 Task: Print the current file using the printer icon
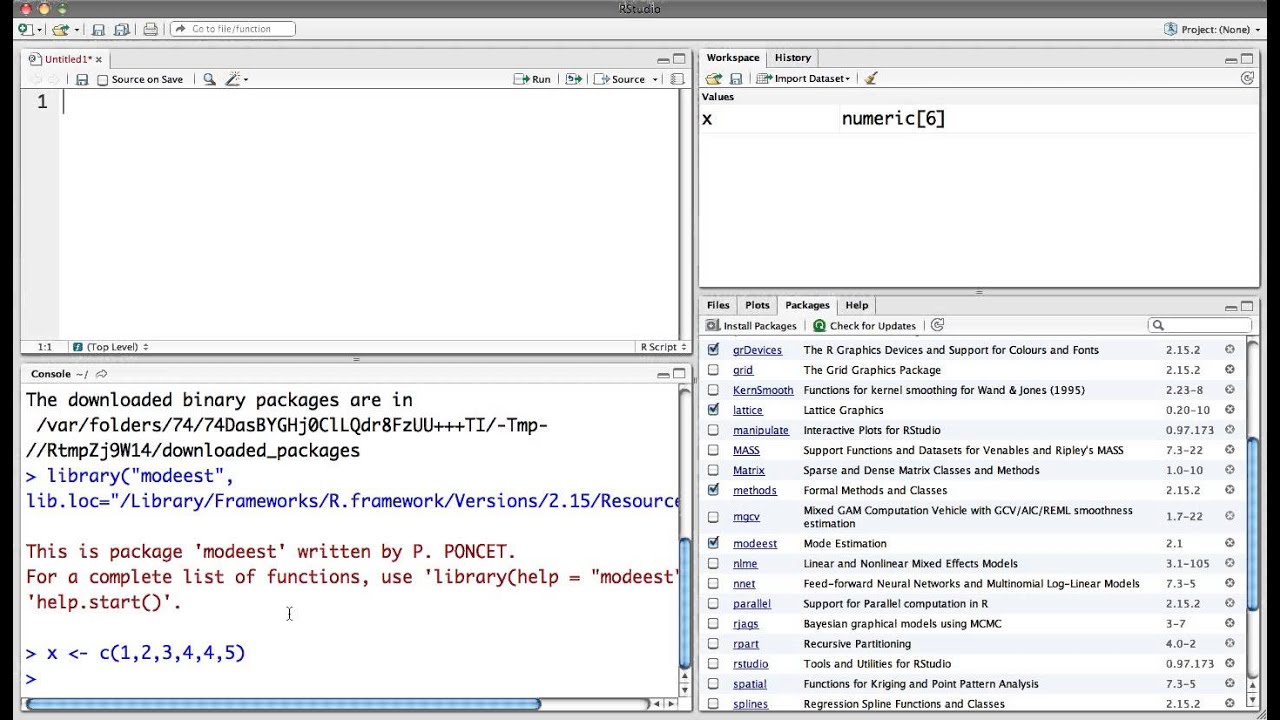click(150, 29)
